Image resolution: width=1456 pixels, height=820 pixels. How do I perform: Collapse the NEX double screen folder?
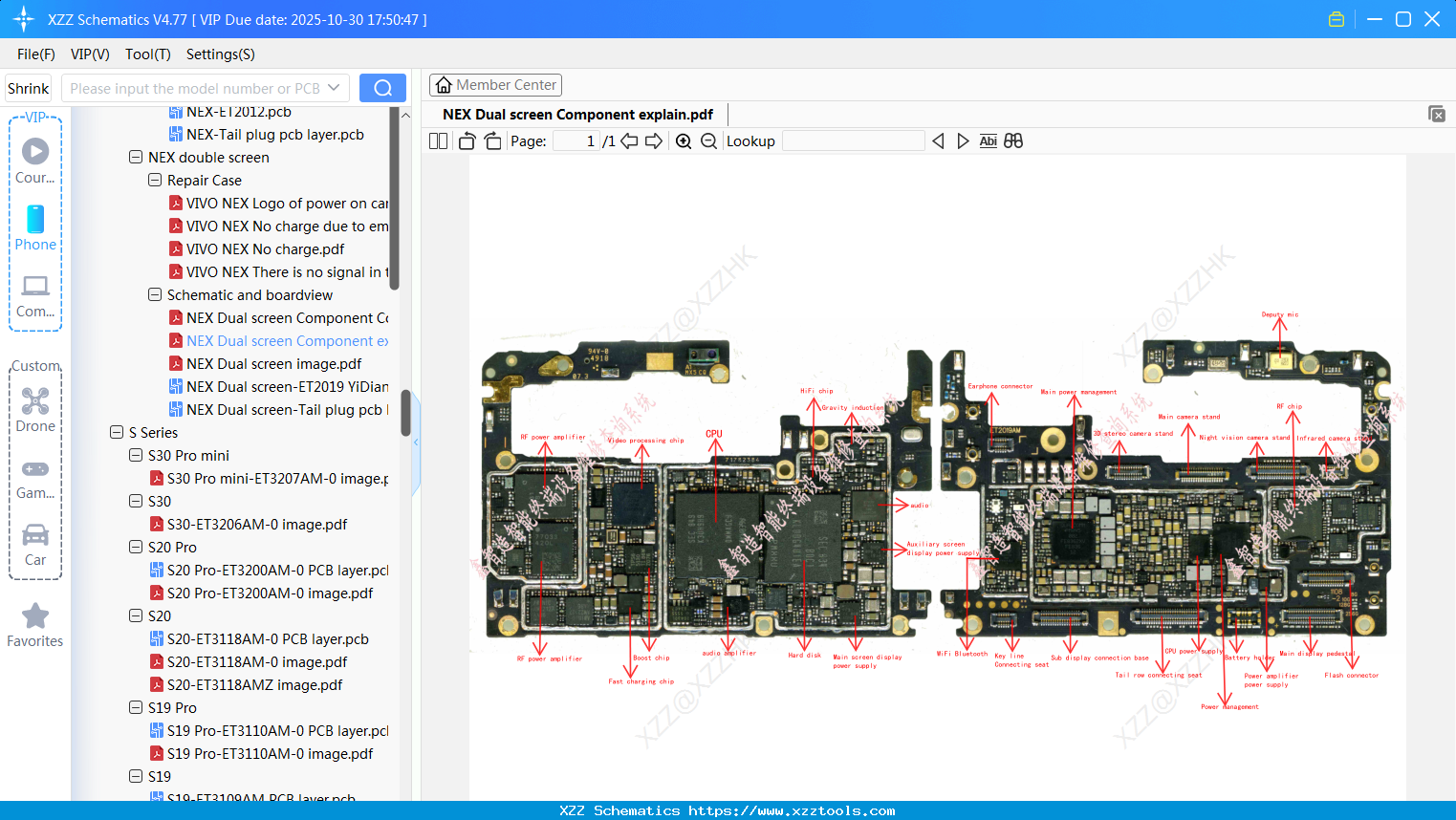click(136, 158)
